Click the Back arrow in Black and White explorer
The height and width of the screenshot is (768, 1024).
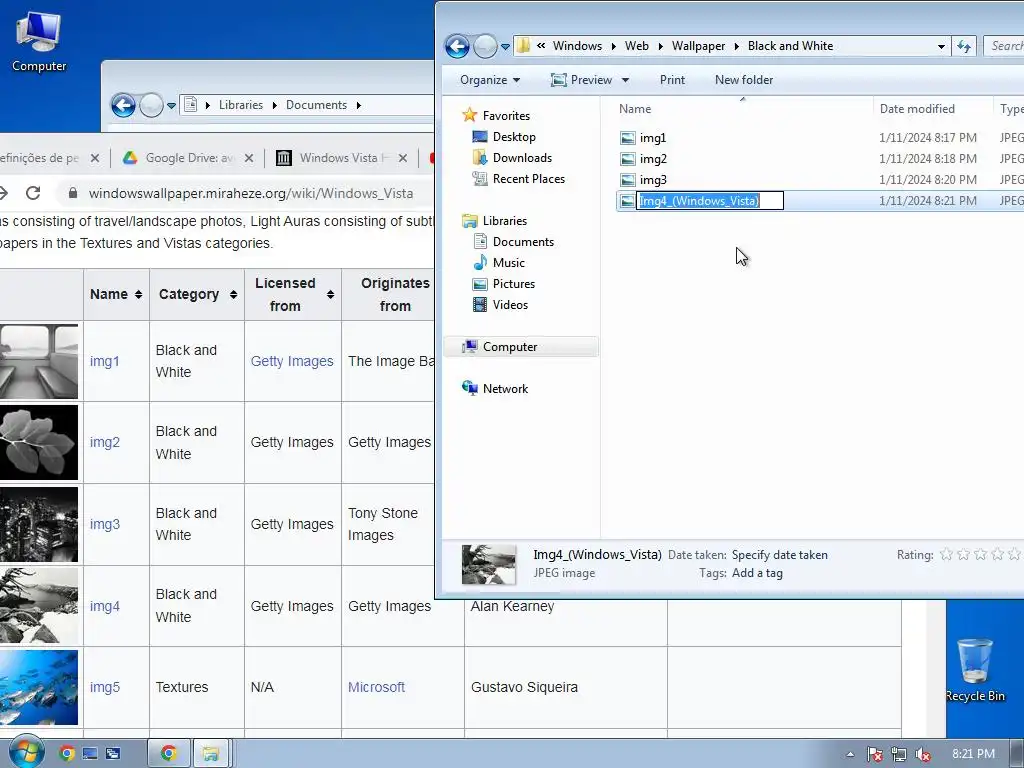[x=457, y=46]
